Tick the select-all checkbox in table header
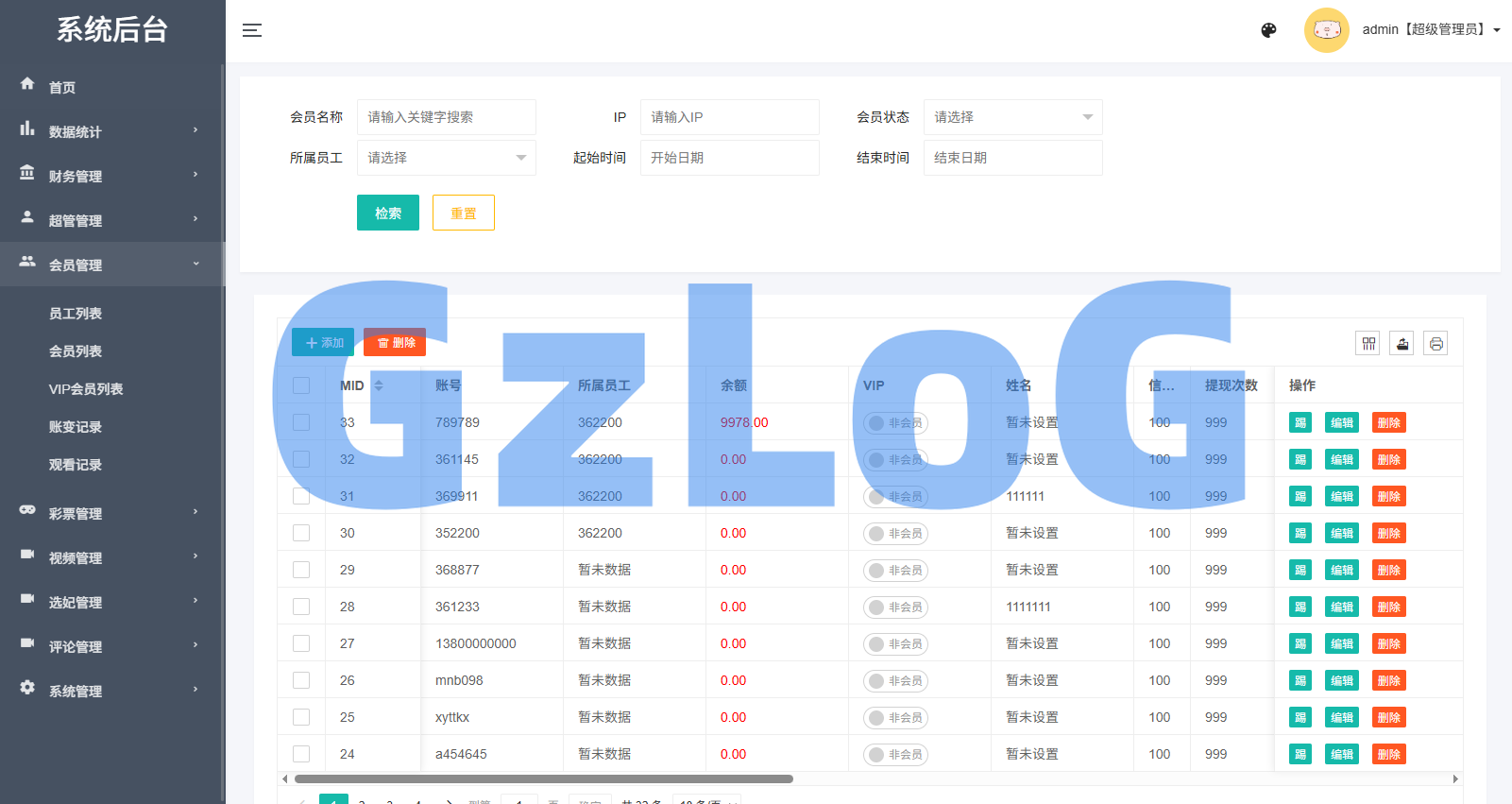The width and height of the screenshot is (1512, 804). point(301,385)
